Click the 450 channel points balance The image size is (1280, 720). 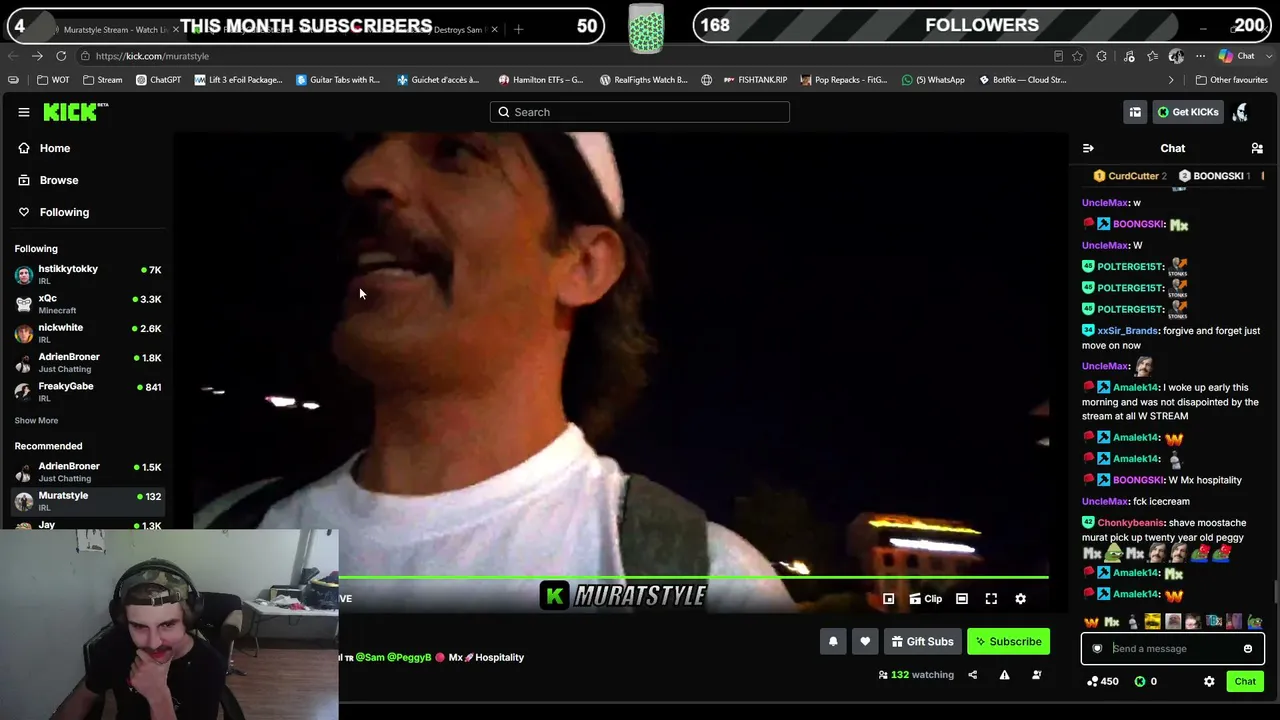pos(1103,682)
